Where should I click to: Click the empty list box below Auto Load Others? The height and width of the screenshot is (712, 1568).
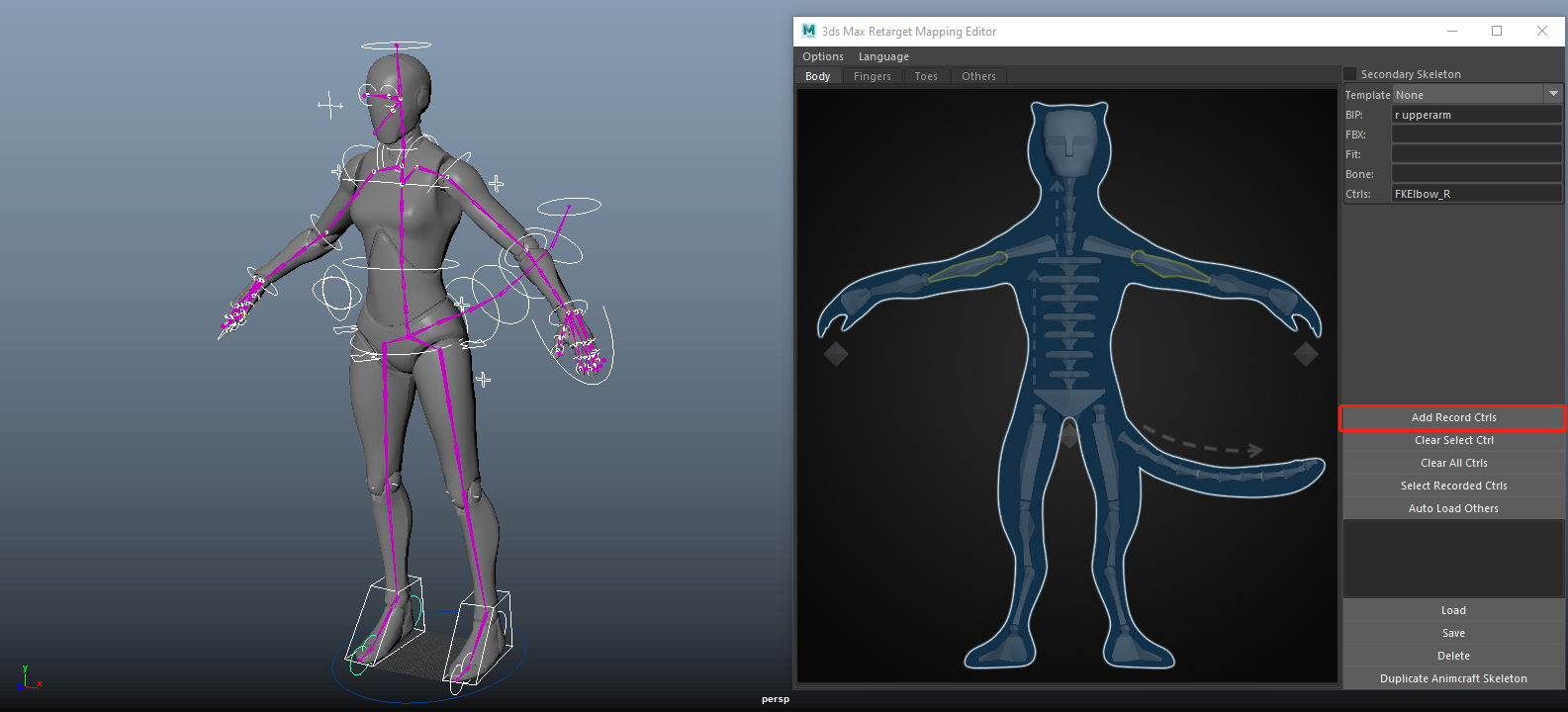click(1453, 559)
